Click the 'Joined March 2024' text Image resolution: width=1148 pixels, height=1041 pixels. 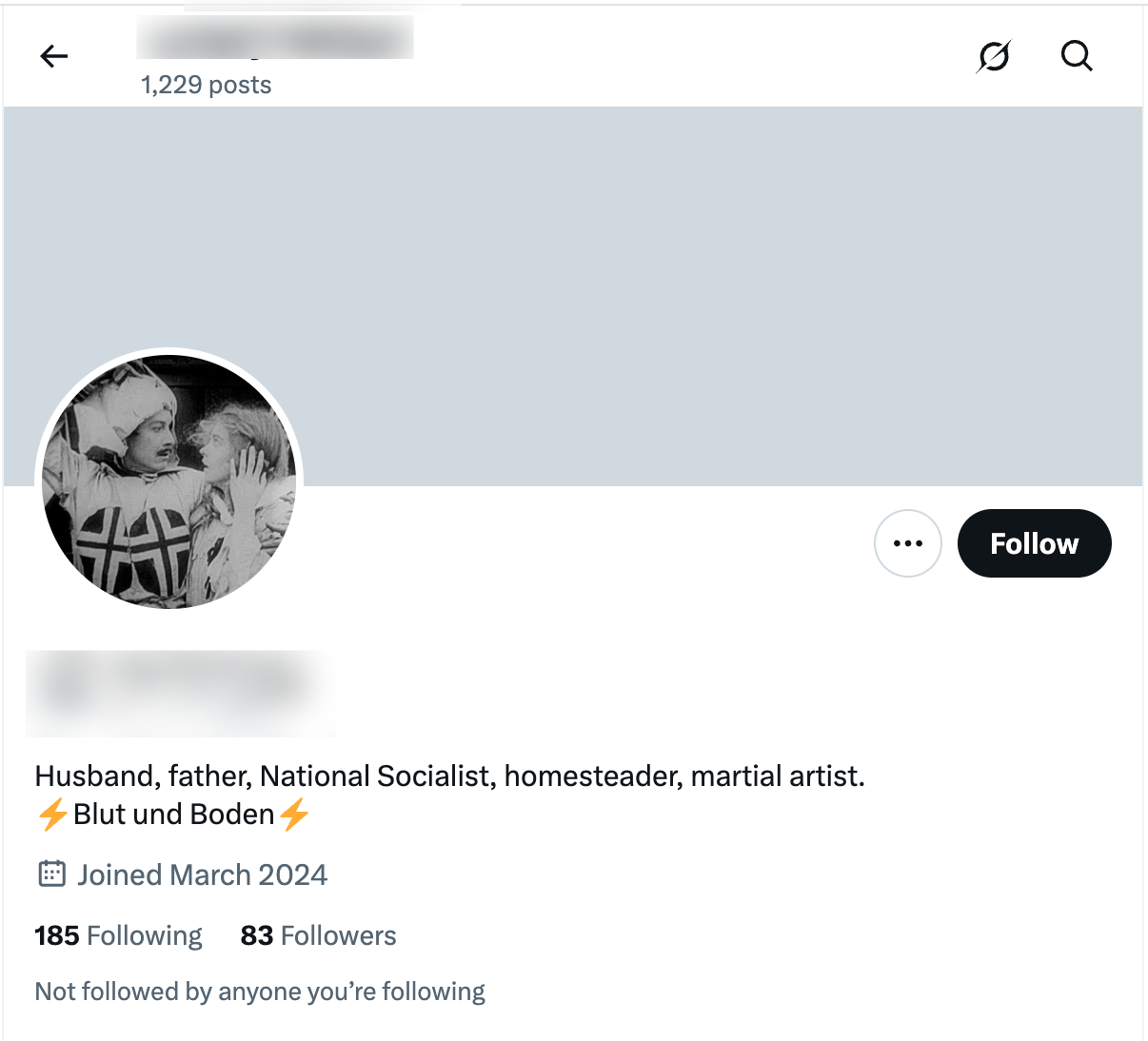click(202, 874)
